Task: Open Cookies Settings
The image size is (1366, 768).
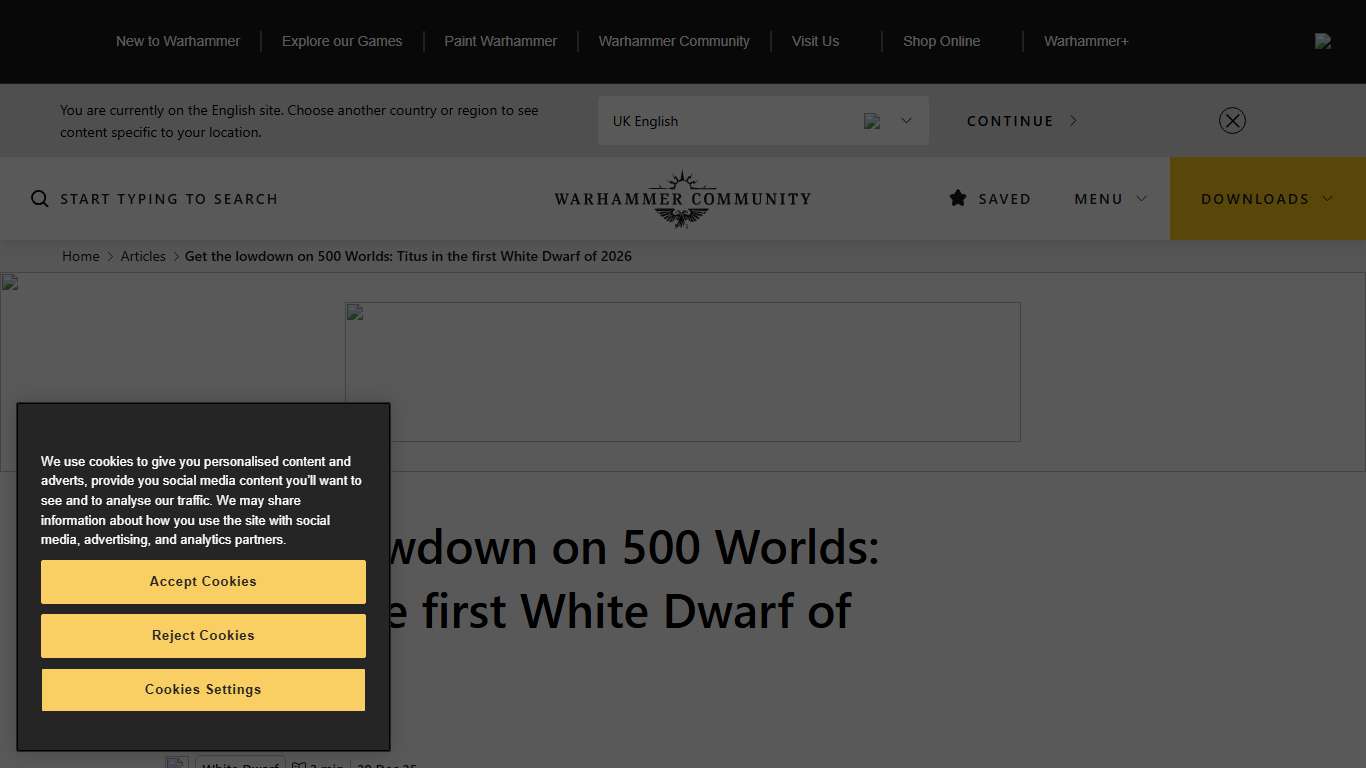Action: (x=203, y=689)
